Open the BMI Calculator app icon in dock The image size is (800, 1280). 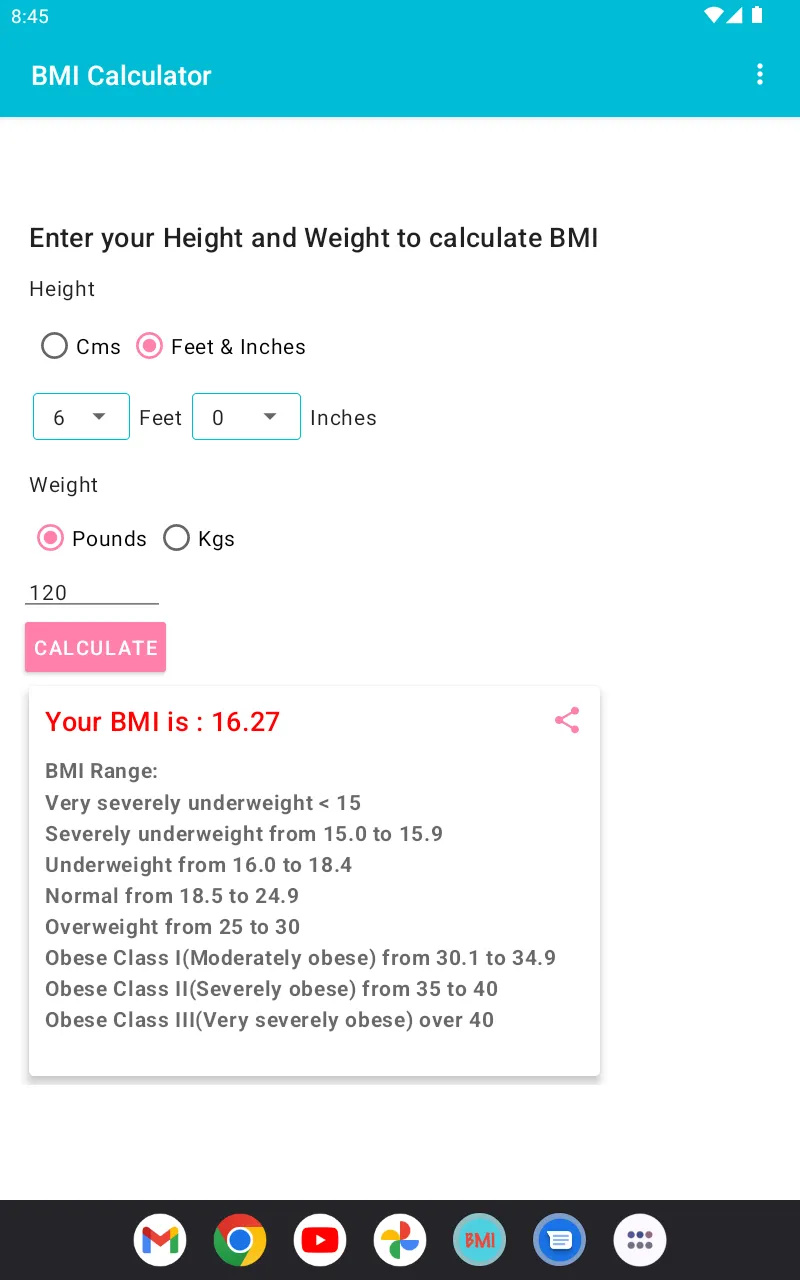(479, 1240)
